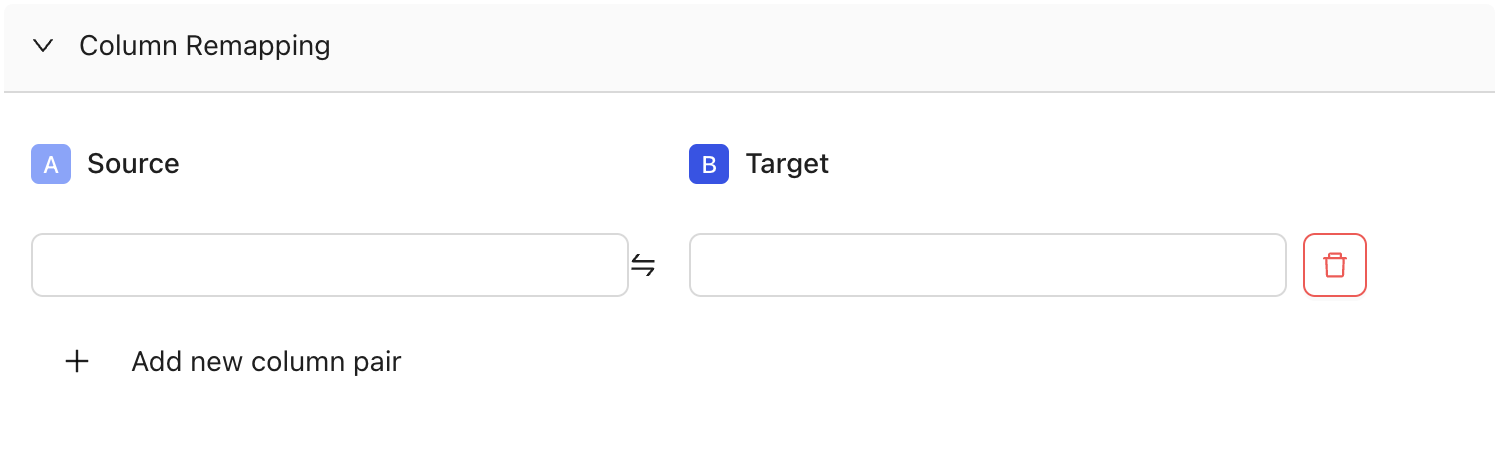
Task: Click the swap arrows between fields
Action: pyautogui.click(x=643, y=265)
